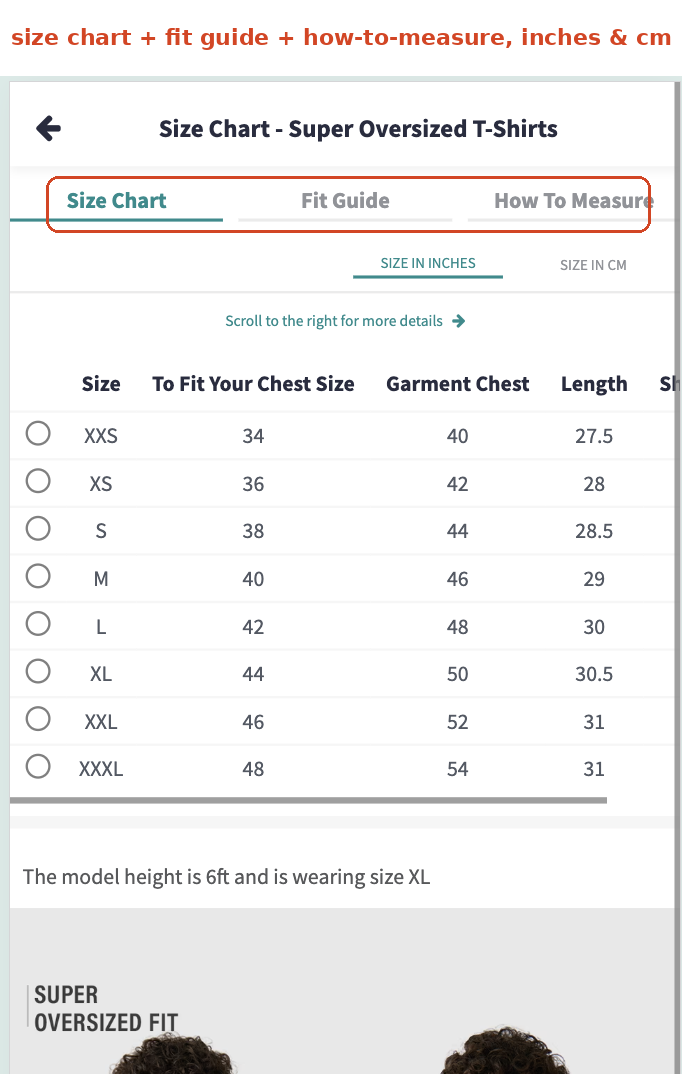Choose size M radio button
The image size is (682, 1074).
pyautogui.click(x=38, y=576)
